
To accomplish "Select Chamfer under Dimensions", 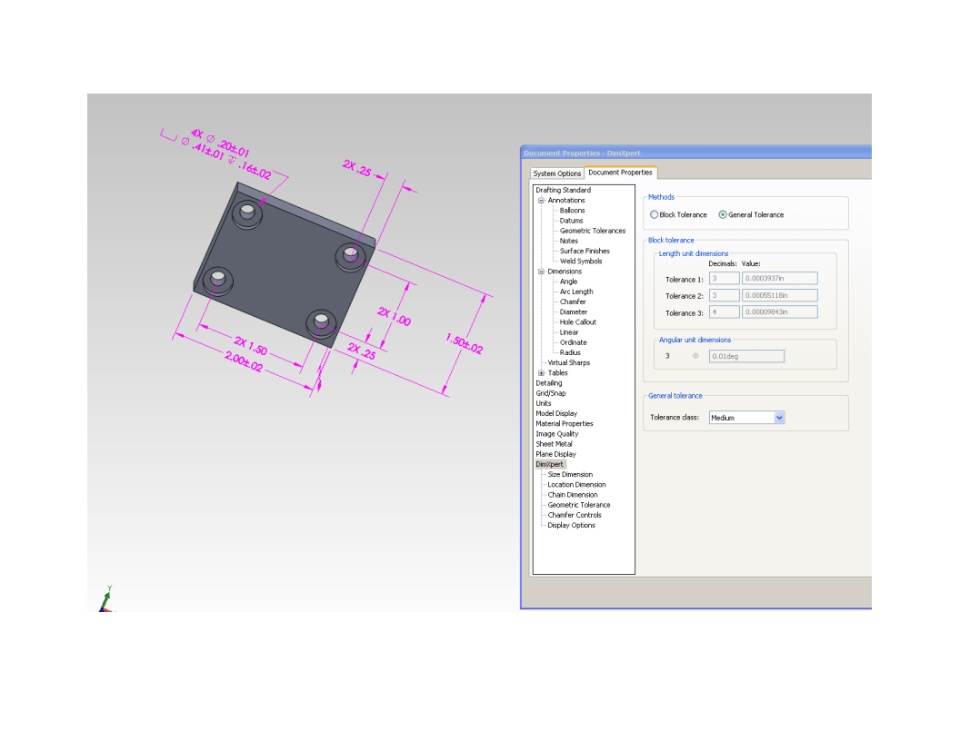I will (573, 302).
